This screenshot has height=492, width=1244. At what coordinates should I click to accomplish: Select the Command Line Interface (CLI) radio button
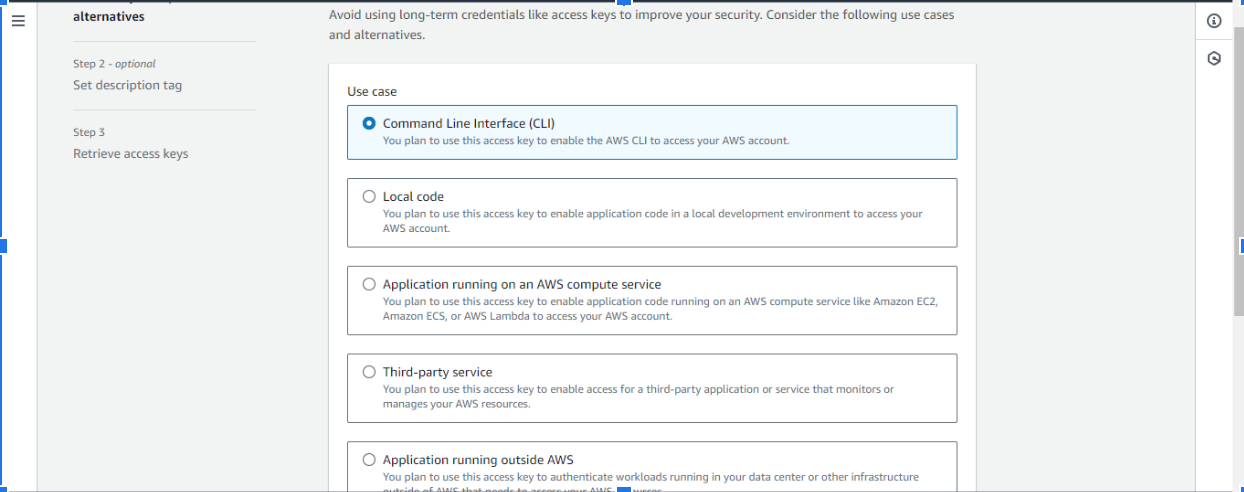click(x=369, y=124)
